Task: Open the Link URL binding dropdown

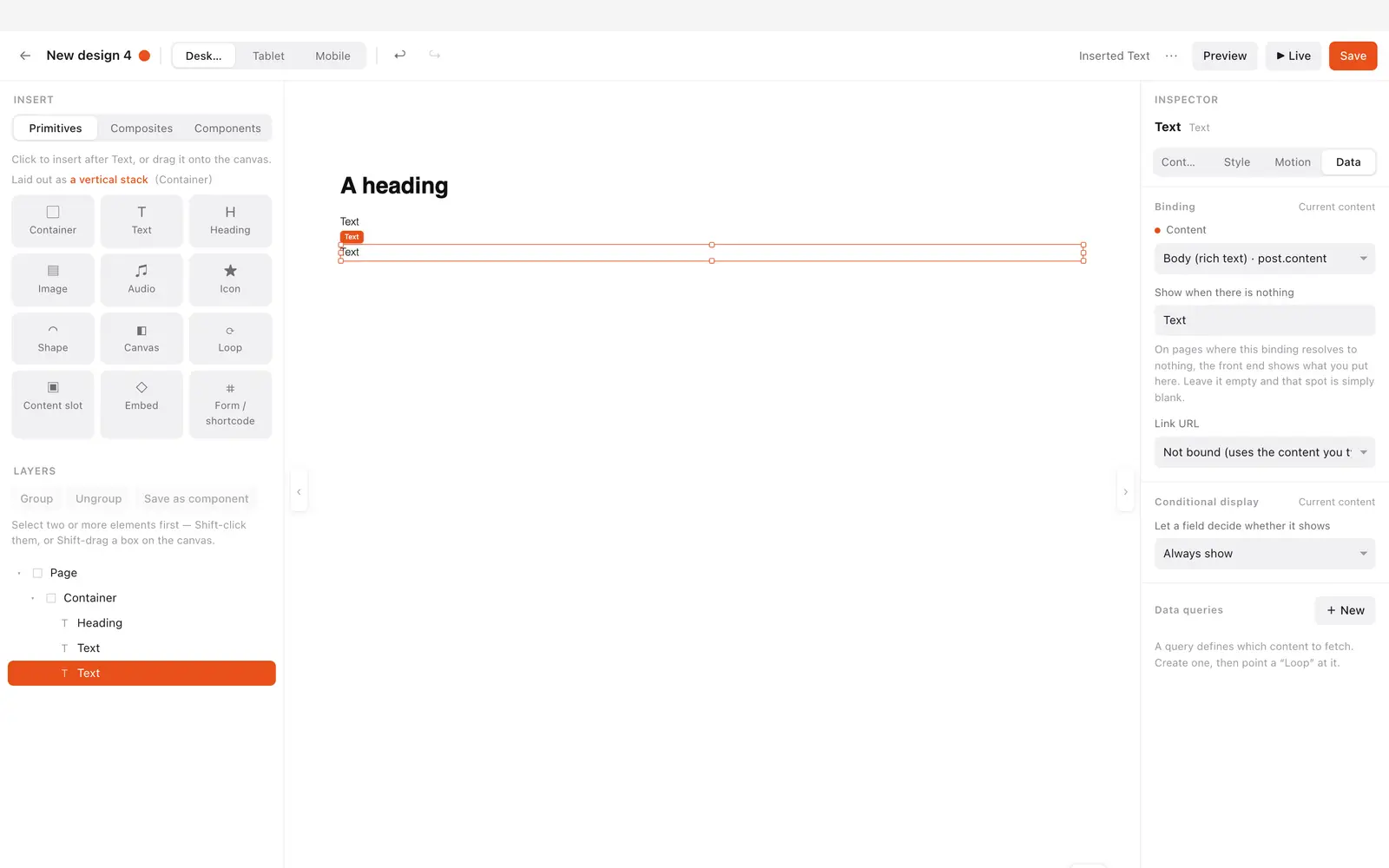Action: (x=1265, y=452)
